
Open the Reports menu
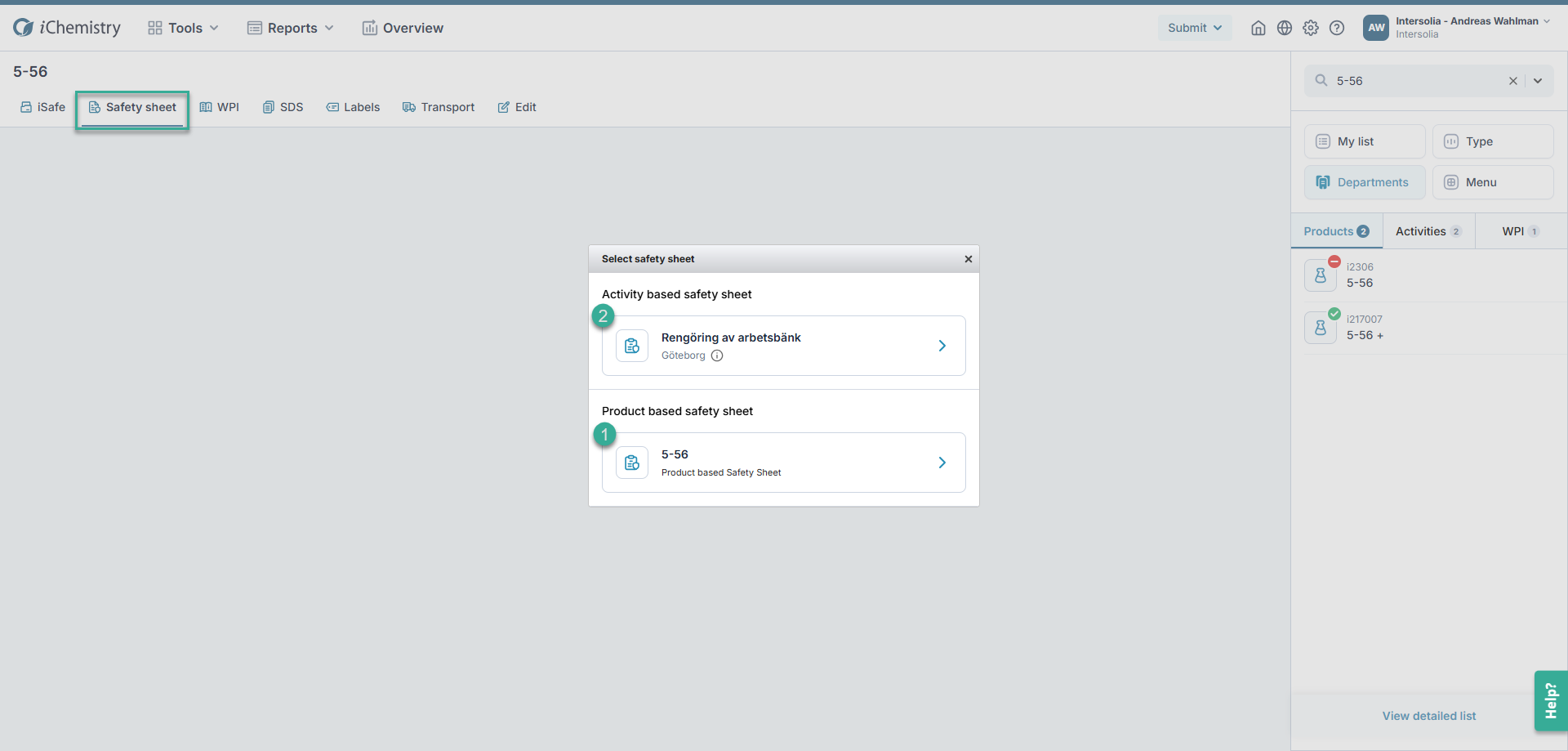point(291,28)
